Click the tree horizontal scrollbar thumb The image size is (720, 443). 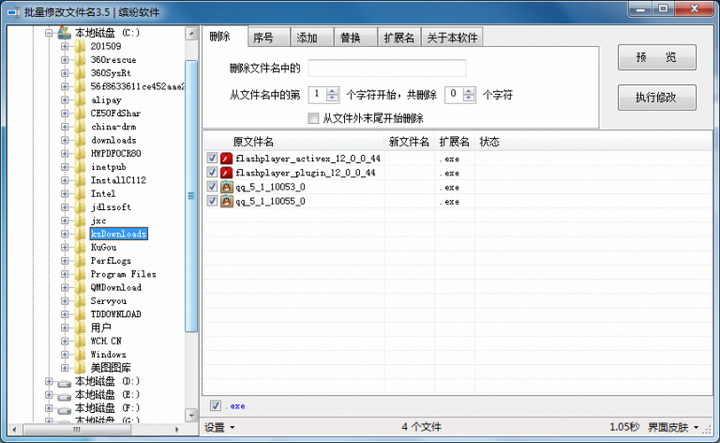tap(78, 430)
